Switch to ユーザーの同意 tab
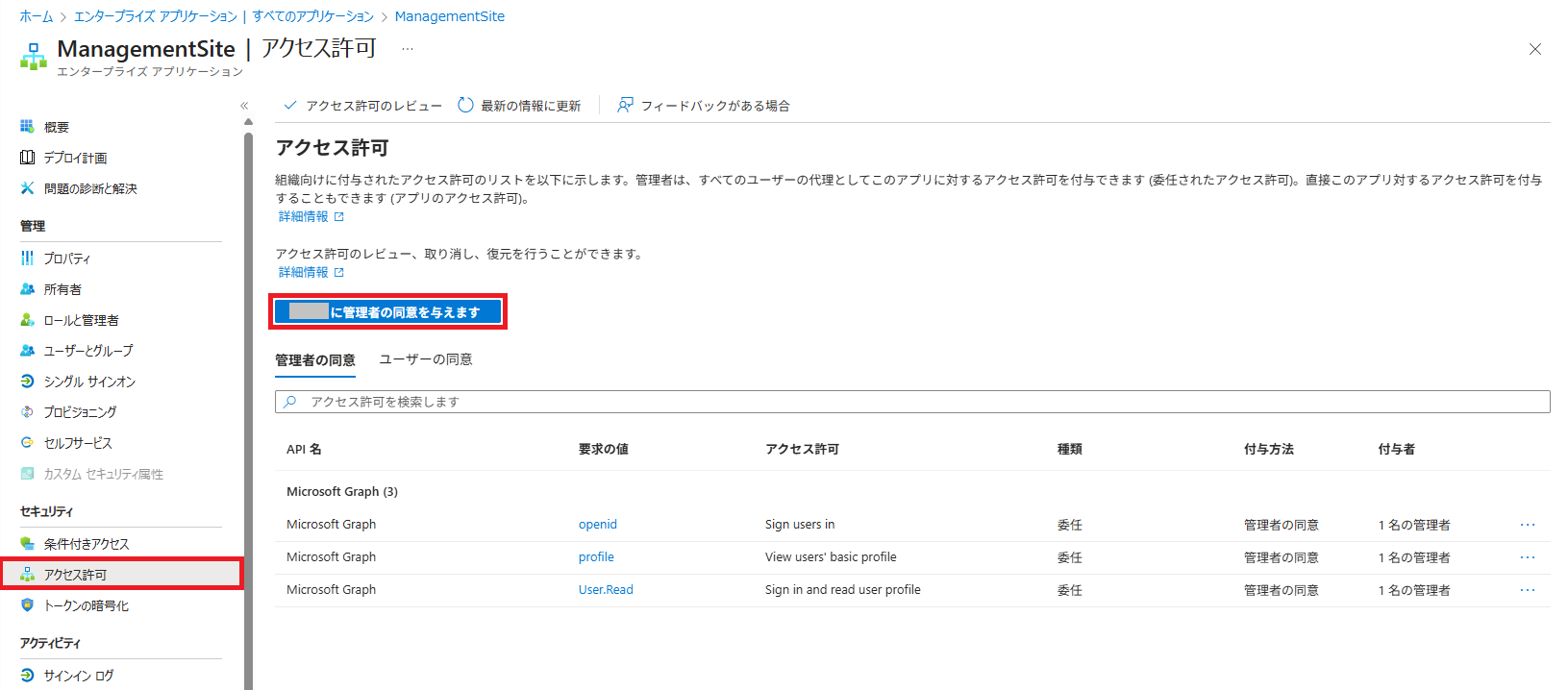 coord(426,359)
